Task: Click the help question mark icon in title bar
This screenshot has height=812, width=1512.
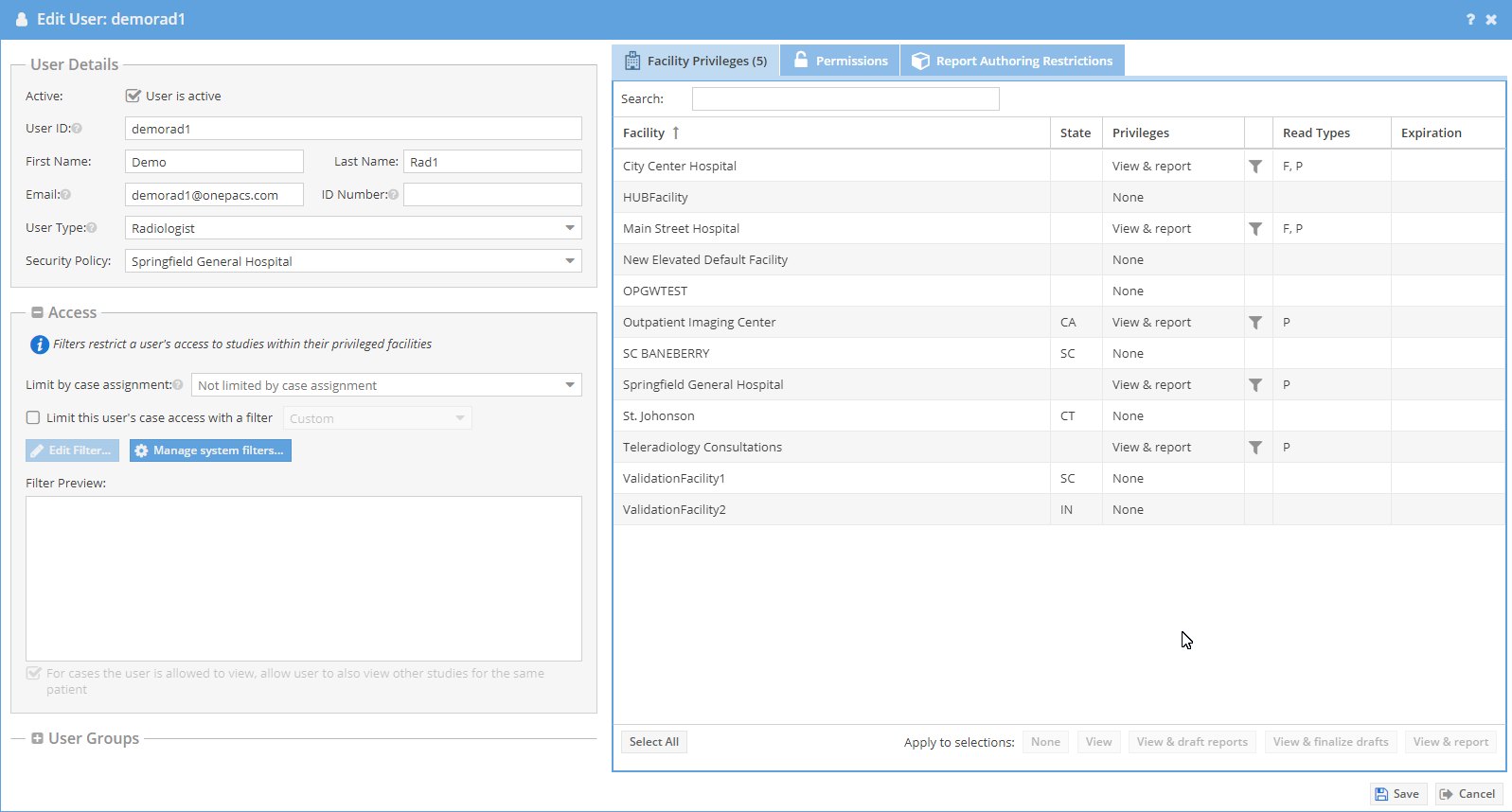Action: click(1470, 19)
